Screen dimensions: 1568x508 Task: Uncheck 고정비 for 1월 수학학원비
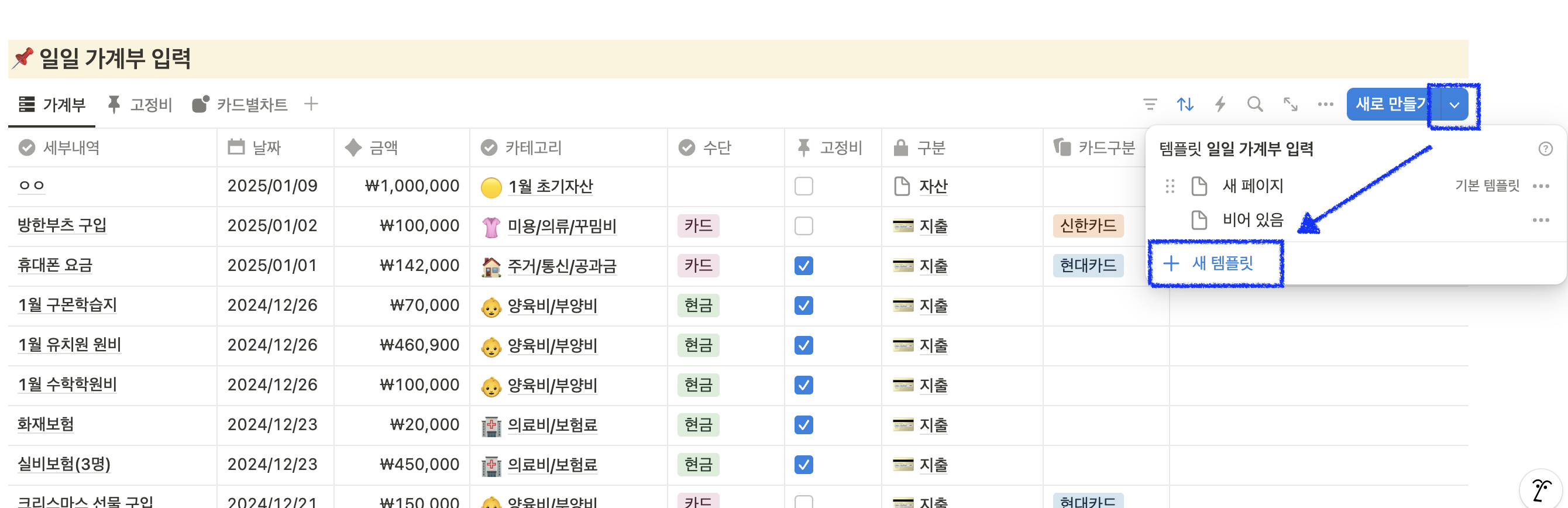(803, 385)
